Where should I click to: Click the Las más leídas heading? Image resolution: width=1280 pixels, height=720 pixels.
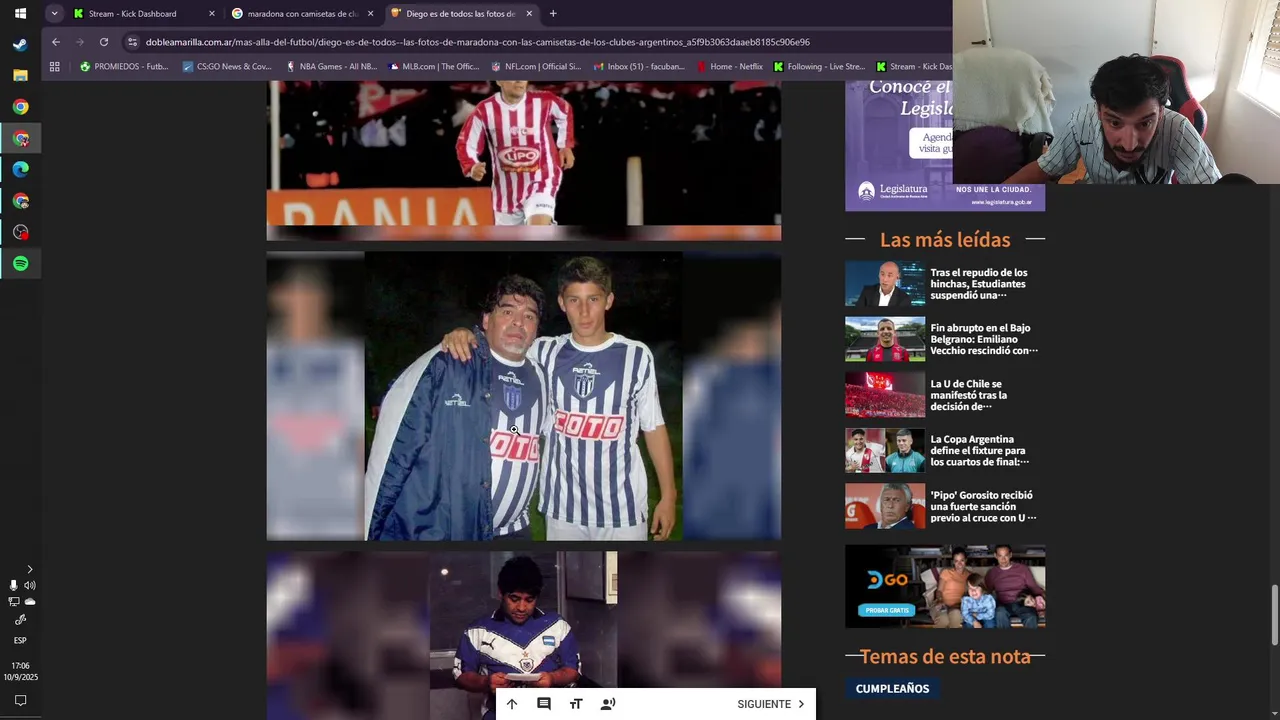point(945,239)
